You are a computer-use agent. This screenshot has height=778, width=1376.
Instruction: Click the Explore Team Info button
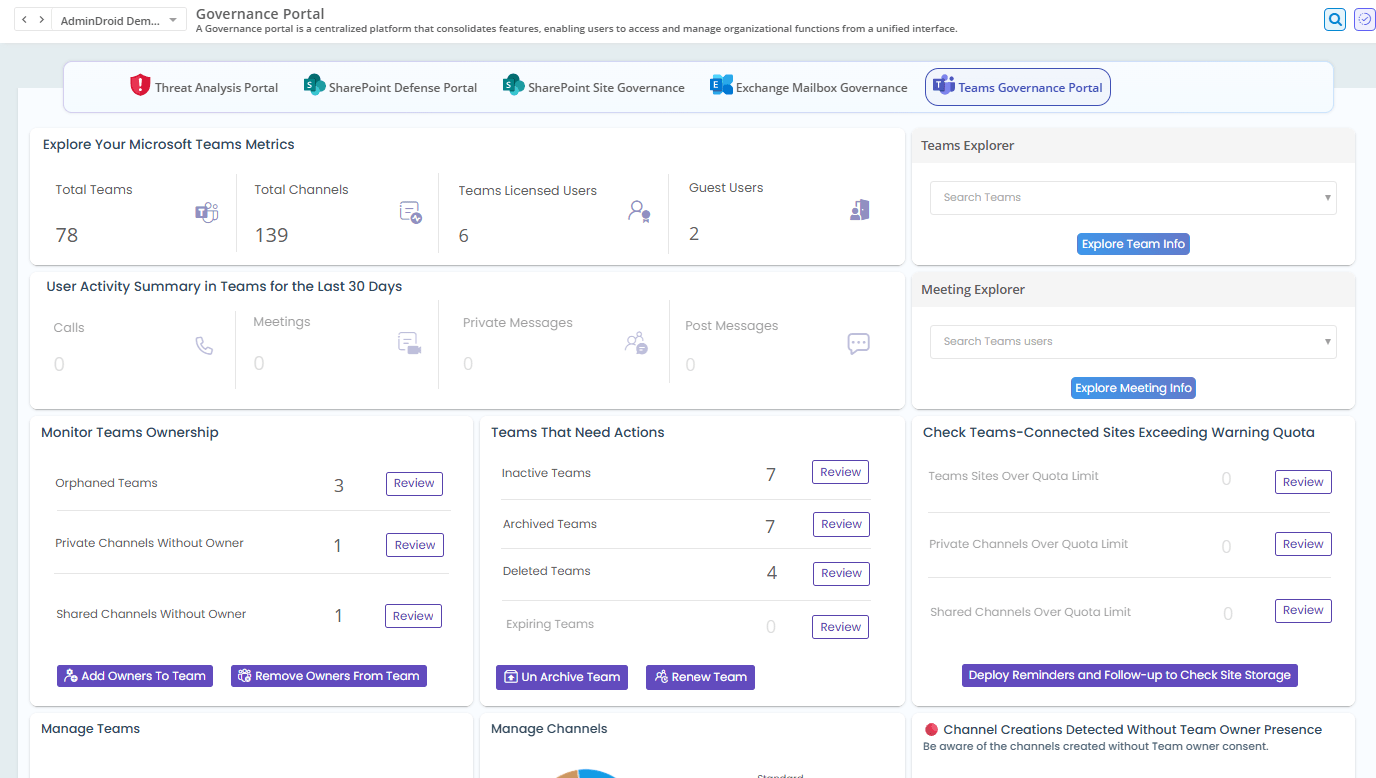[1133, 244]
